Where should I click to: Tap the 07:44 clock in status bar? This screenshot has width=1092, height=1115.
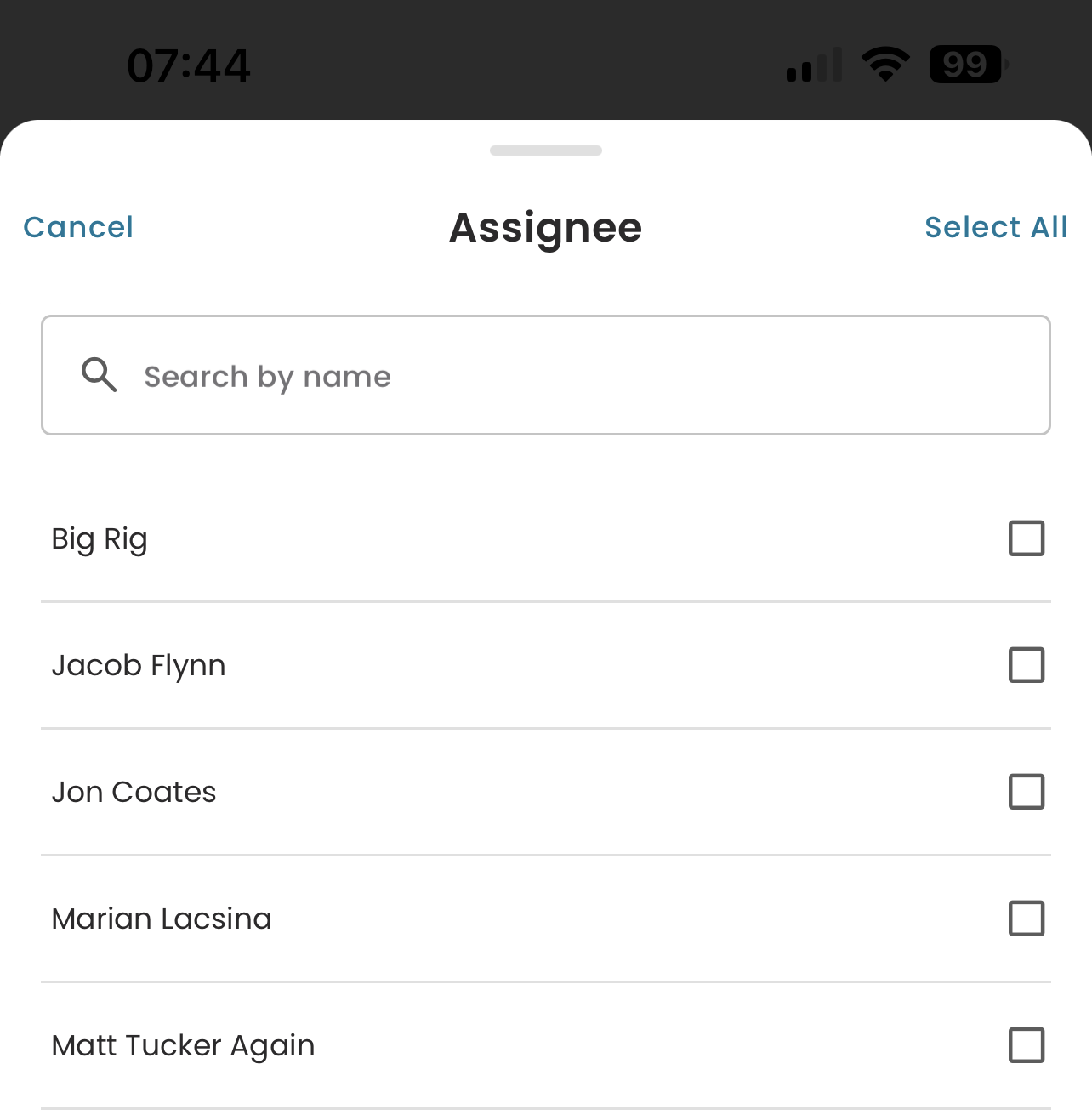tap(189, 65)
